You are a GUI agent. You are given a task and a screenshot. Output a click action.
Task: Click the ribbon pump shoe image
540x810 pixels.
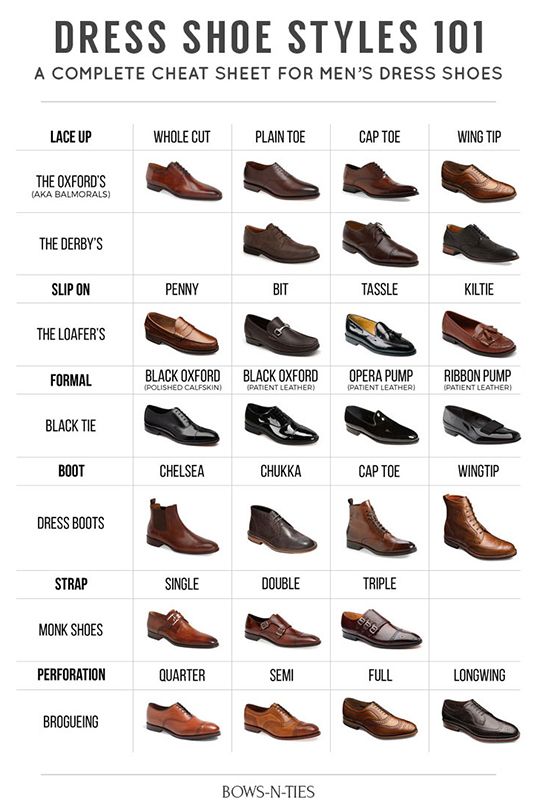click(x=481, y=425)
